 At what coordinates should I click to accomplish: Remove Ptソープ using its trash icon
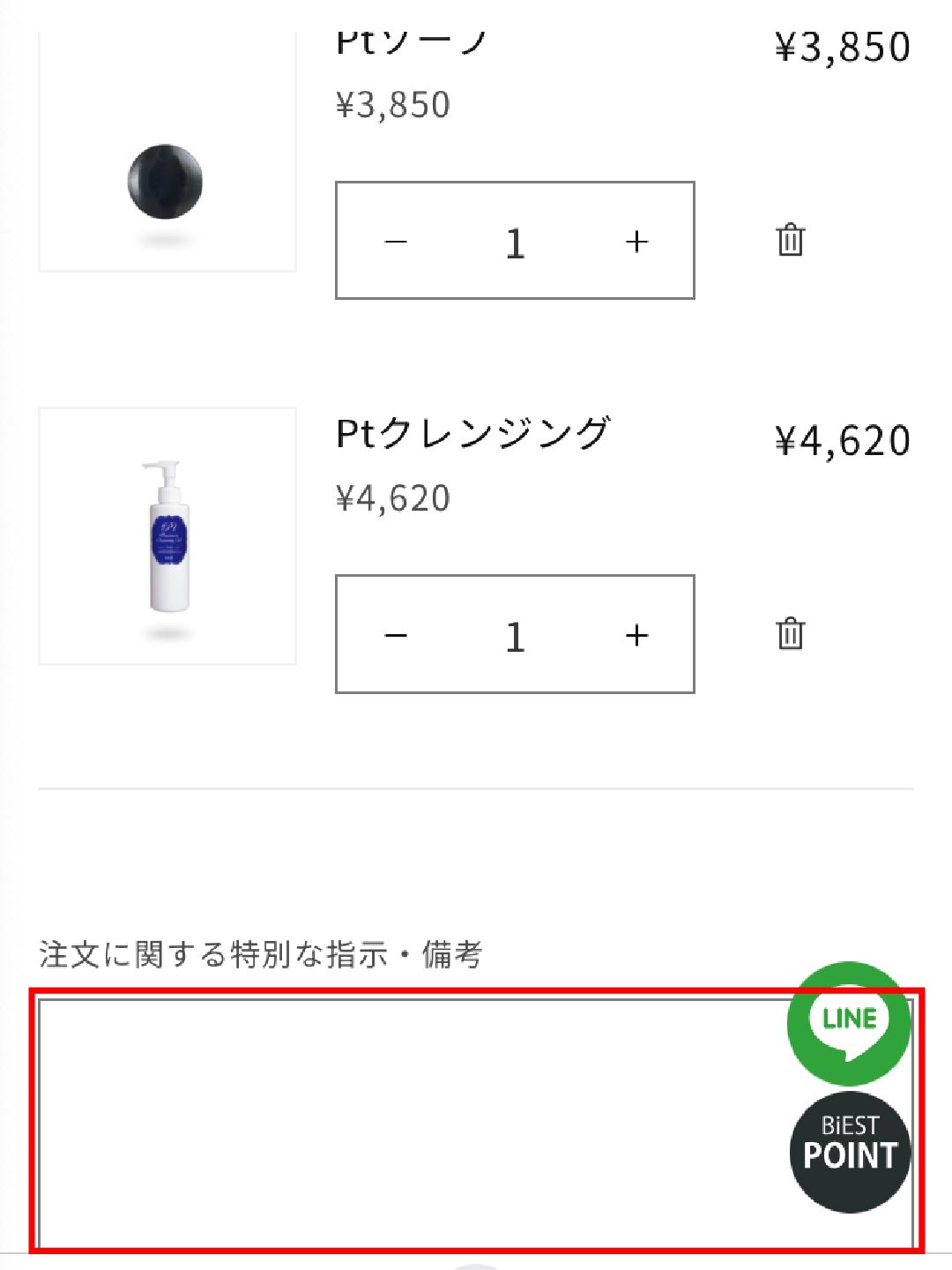coord(790,240)
